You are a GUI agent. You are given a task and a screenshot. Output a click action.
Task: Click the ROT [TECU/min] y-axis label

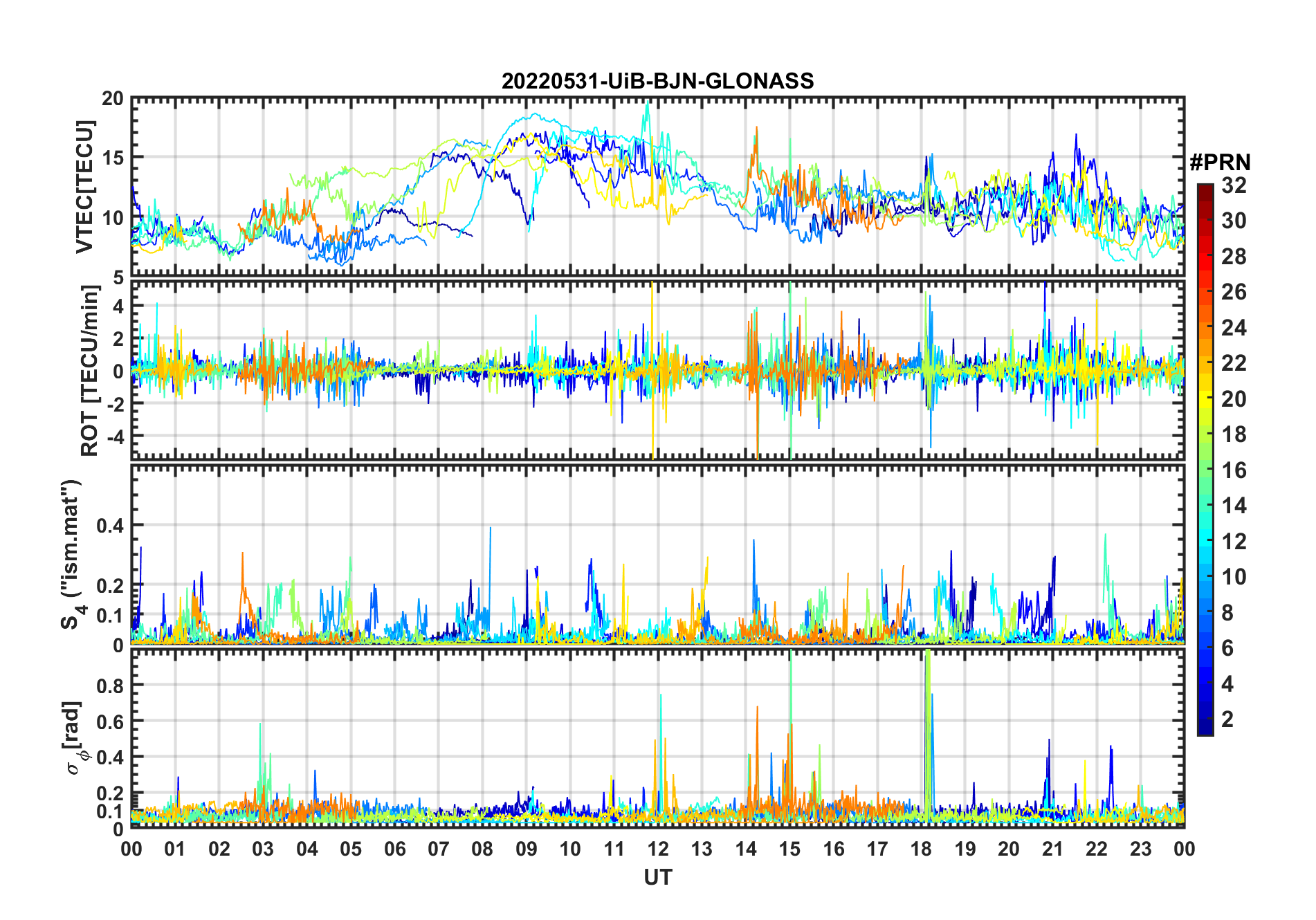[89, 371]
